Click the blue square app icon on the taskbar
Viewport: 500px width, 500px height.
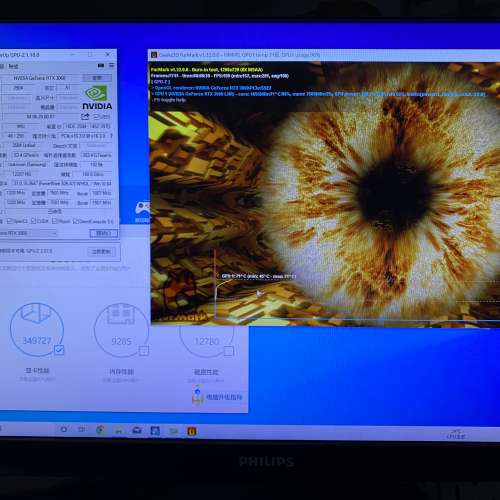point(155,431)
